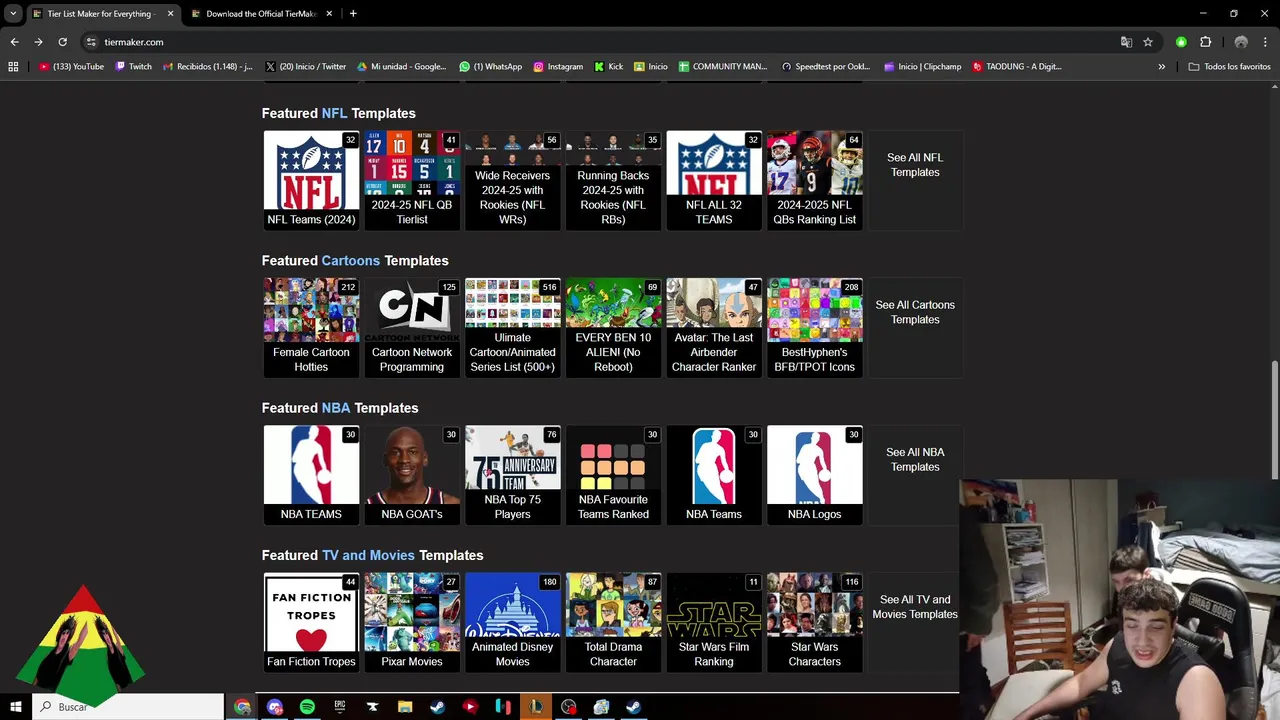Open Running Backs 2024-25 with Rookies template
This screenshot has width=1280, height=720.
coord(613,180)
